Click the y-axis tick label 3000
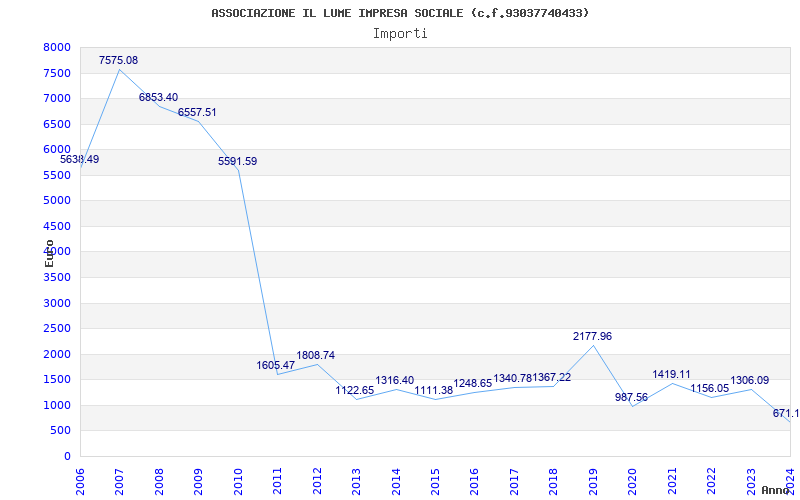This screenshot has height=500, width=800. [58, 303]
